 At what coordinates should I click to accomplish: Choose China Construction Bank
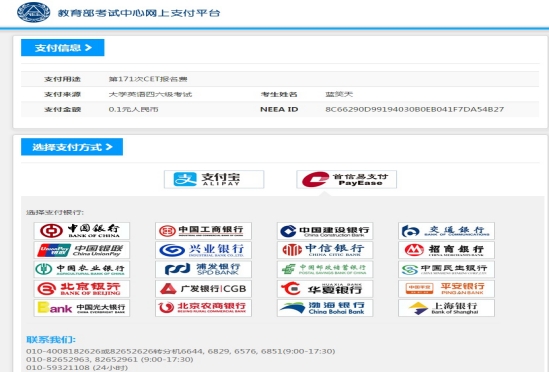325,231
